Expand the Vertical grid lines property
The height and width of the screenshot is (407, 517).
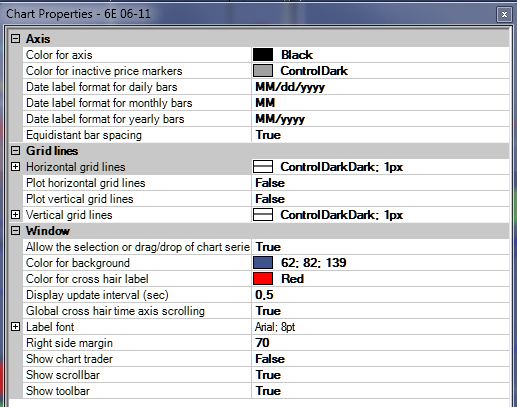tap(15, 215)
